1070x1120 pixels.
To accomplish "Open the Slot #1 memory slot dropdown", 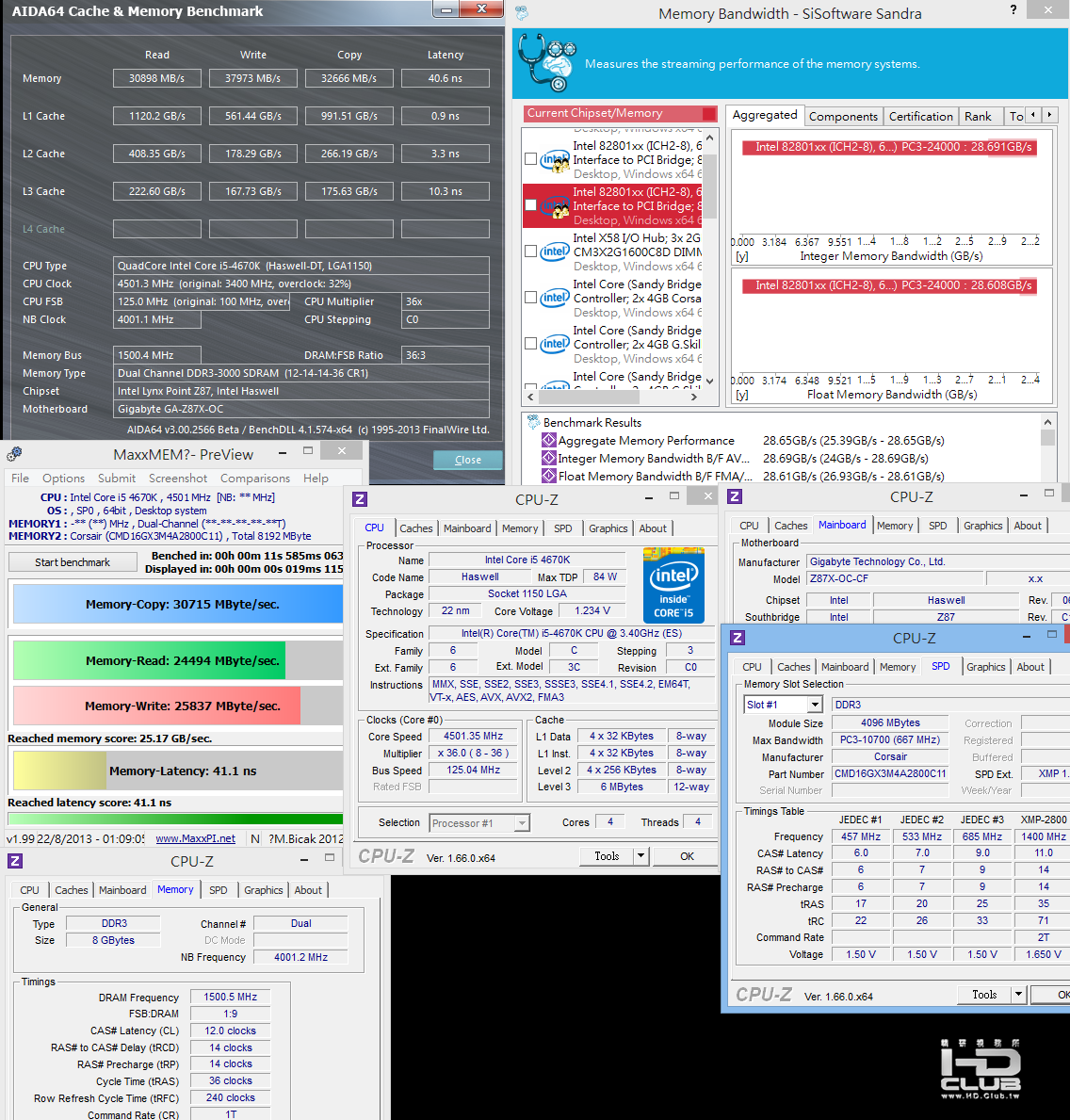I will (815, 705).
